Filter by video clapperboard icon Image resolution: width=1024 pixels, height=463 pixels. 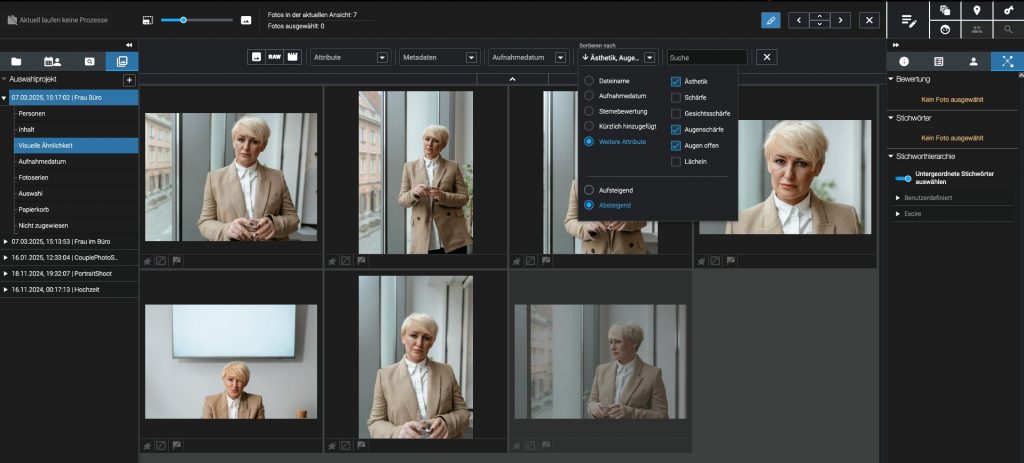(x=292, y=57)
